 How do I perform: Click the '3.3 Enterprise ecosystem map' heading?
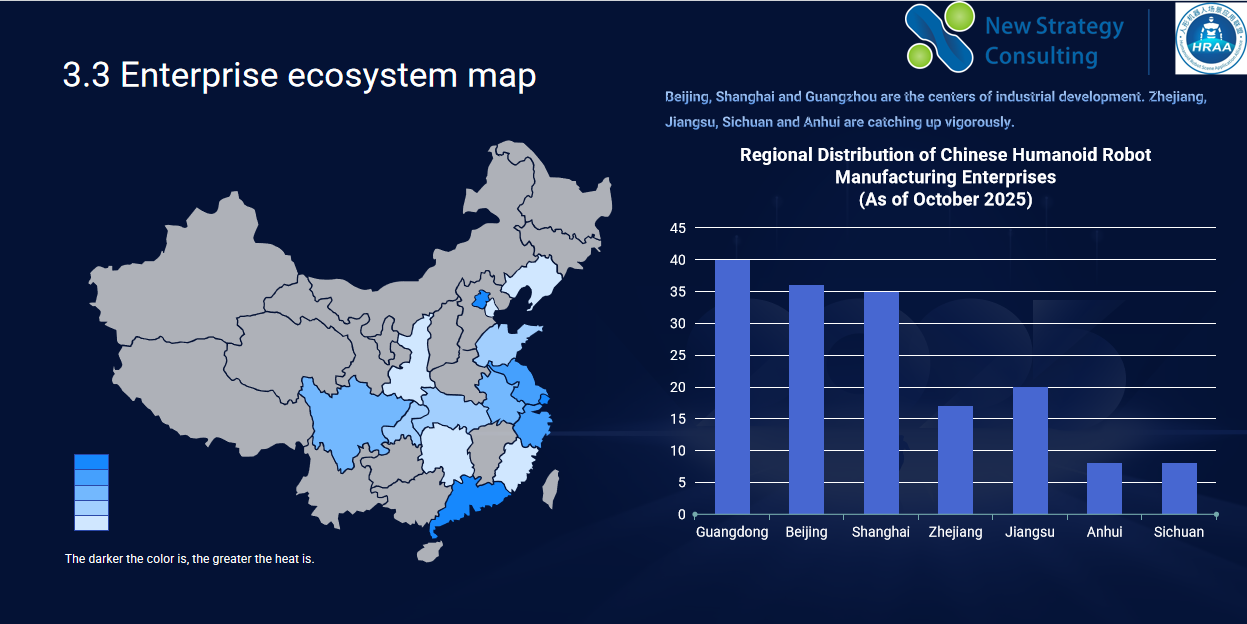coord(299,76)
